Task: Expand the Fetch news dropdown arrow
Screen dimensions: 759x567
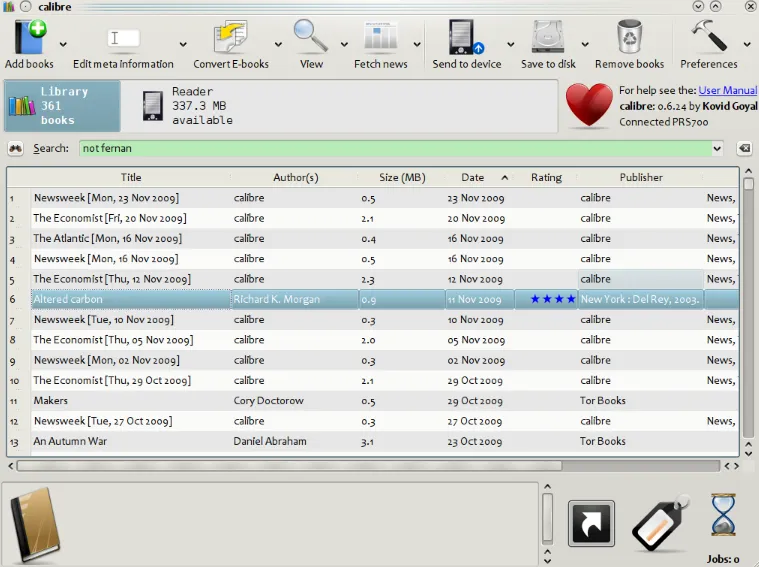Action: (x=417, y=45)
